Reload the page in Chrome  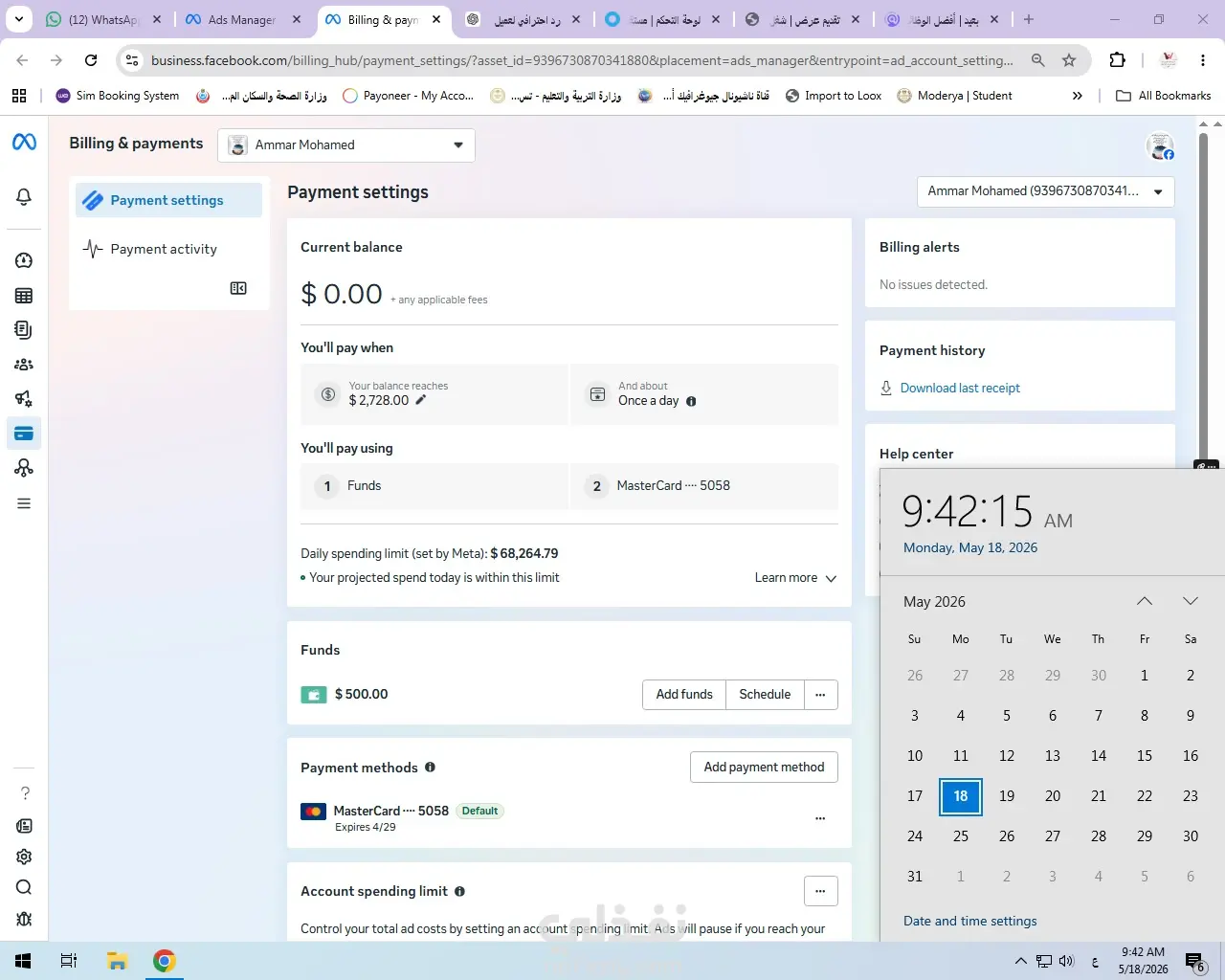(x=91, y=60)
